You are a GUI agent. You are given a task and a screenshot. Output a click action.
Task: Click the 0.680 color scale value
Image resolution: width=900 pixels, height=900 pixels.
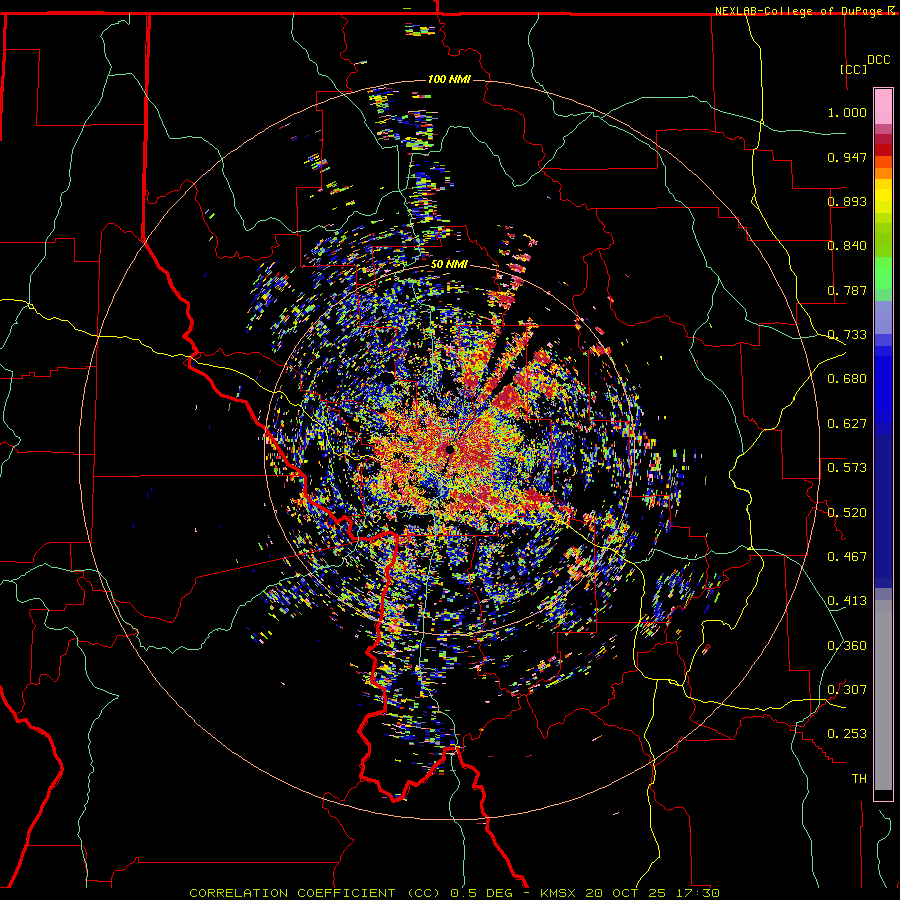(847, 379)
